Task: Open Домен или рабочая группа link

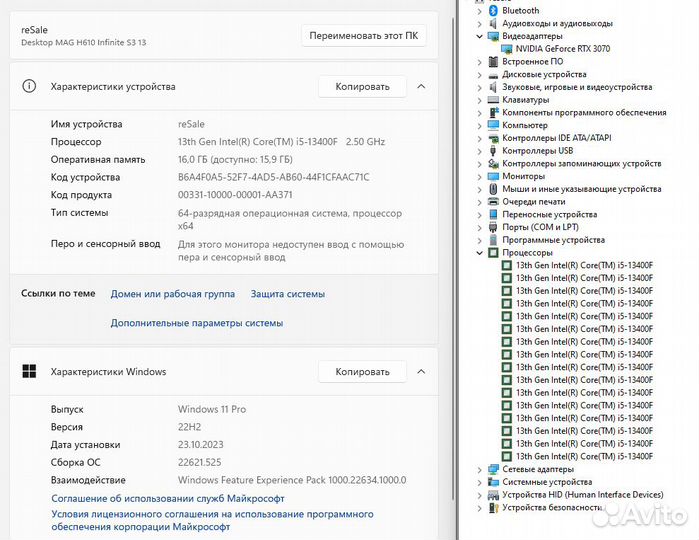Action: click(x=173, y=294)
